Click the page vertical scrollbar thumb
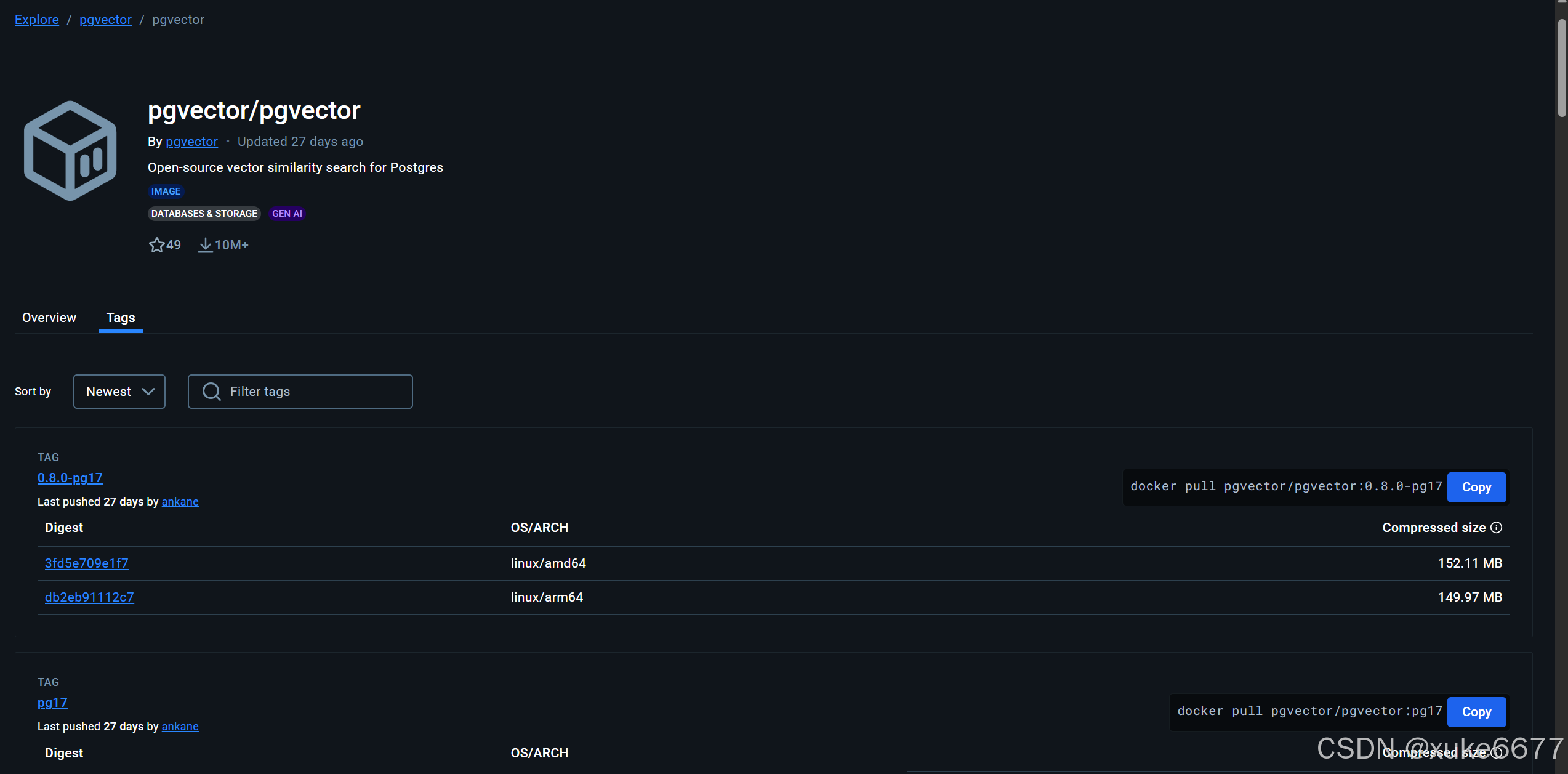 [x=1562, y=68]
